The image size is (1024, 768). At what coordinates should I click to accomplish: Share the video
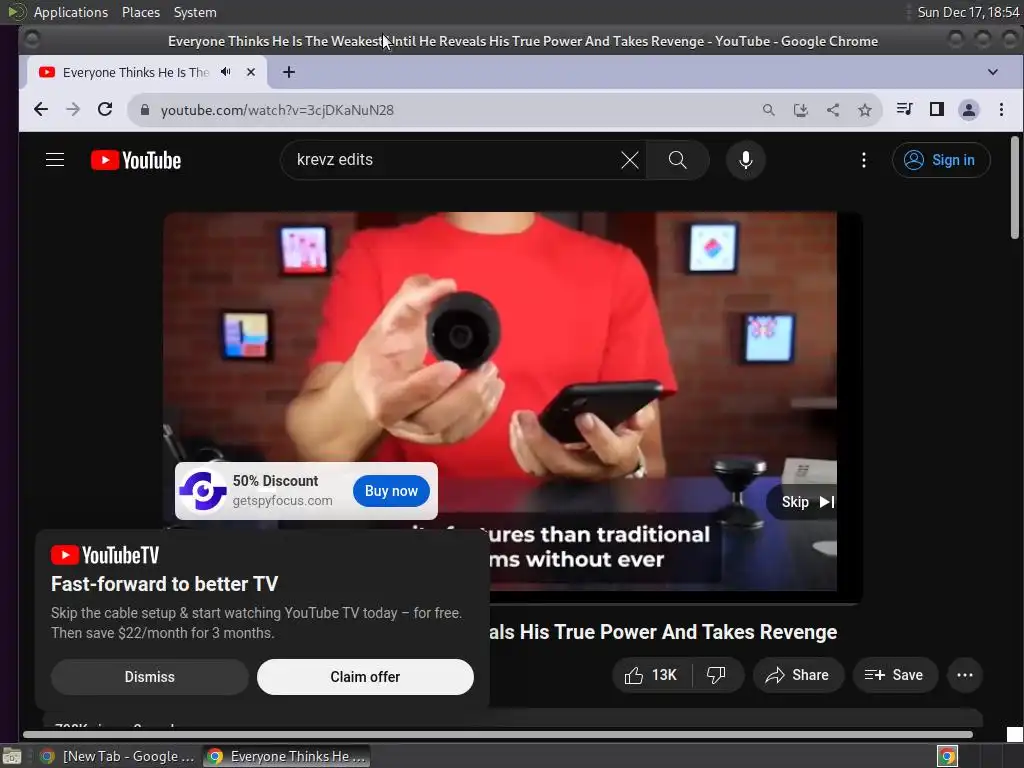pyautogui.click(x=798, y=675)
